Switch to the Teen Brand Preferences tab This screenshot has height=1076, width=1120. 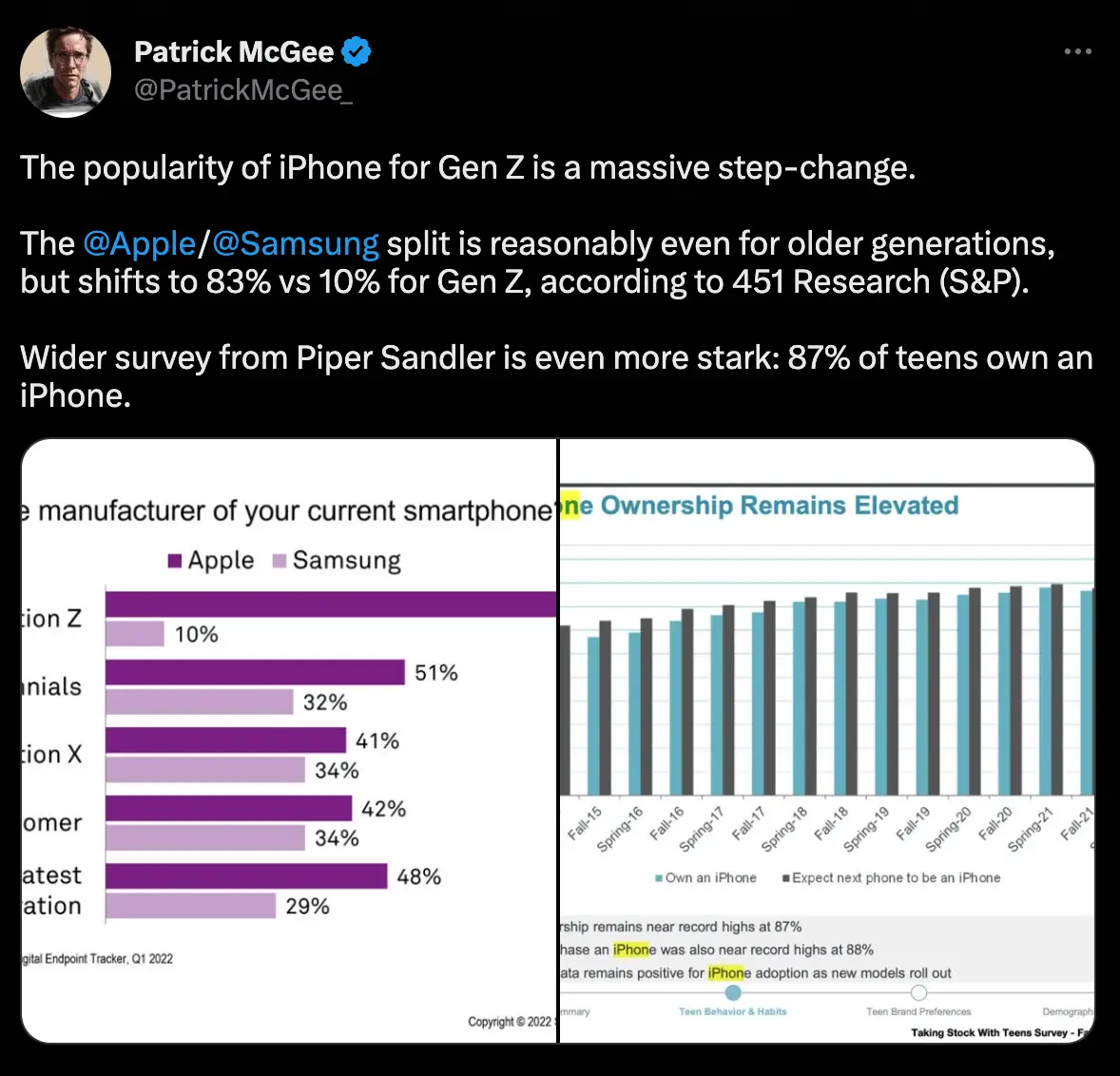pos(917,1011)
